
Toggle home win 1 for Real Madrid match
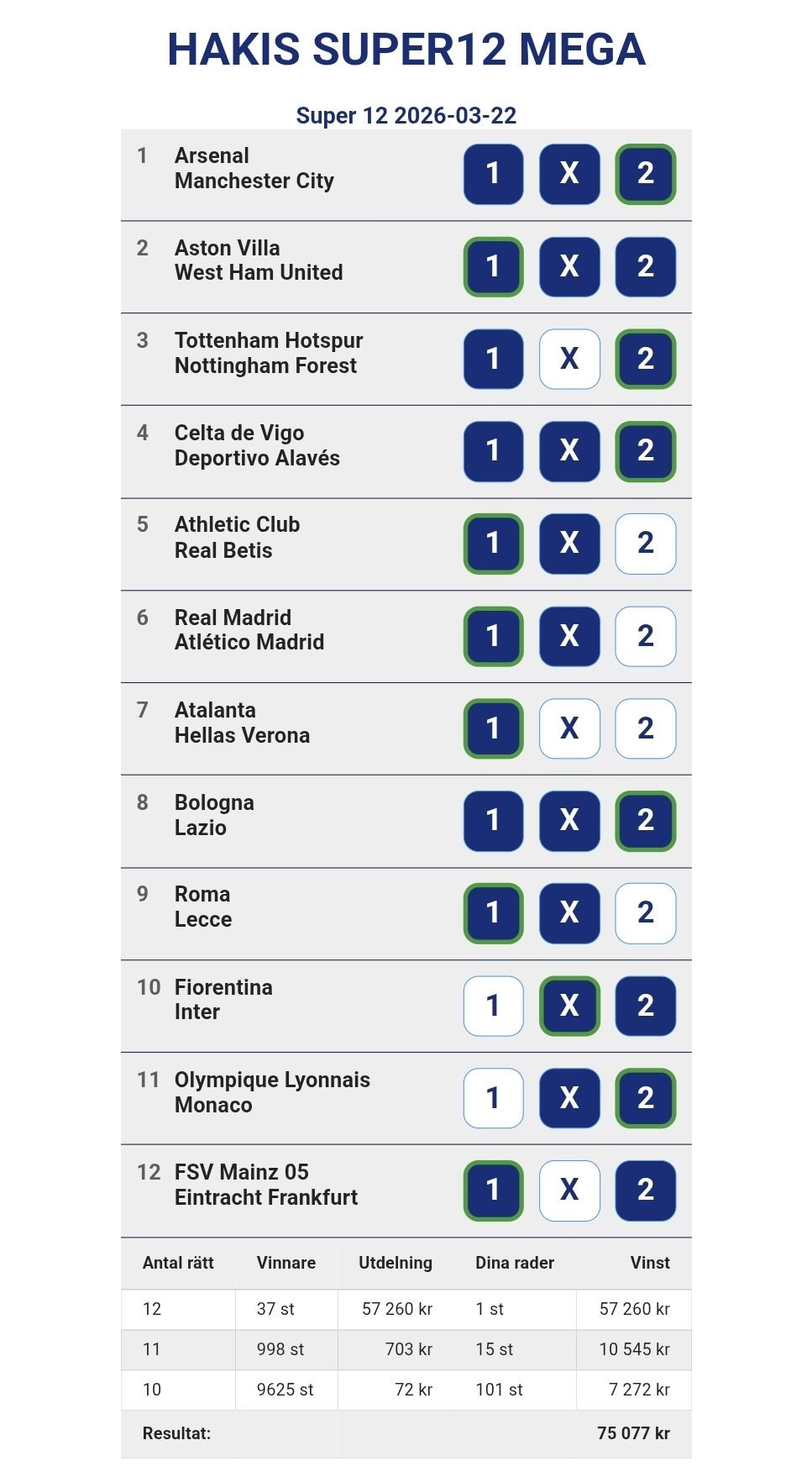[493, 636]
